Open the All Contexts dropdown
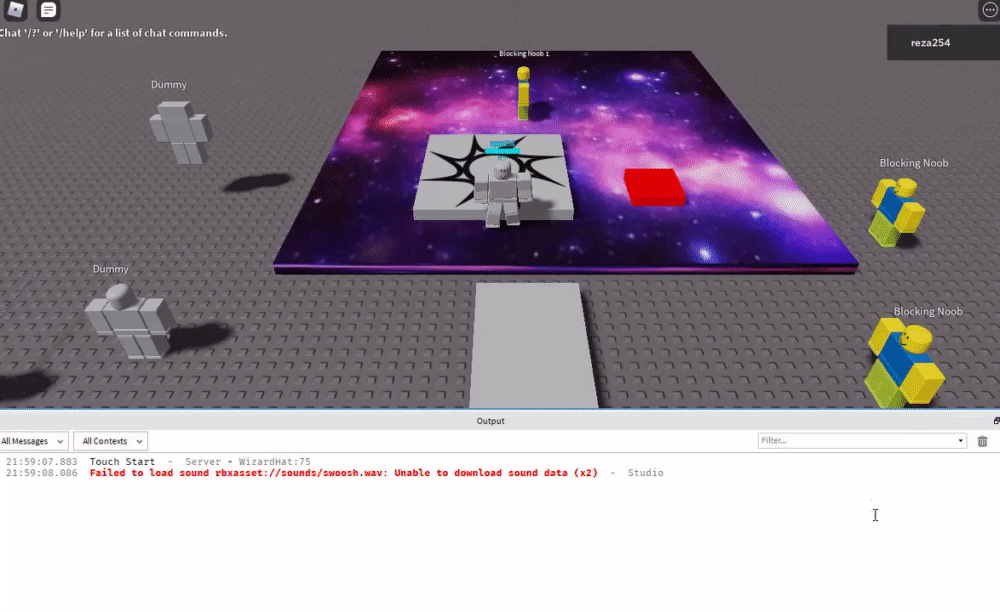This screenshot has height=612, width=1000. pyautogui.click(x=110, y=441)
